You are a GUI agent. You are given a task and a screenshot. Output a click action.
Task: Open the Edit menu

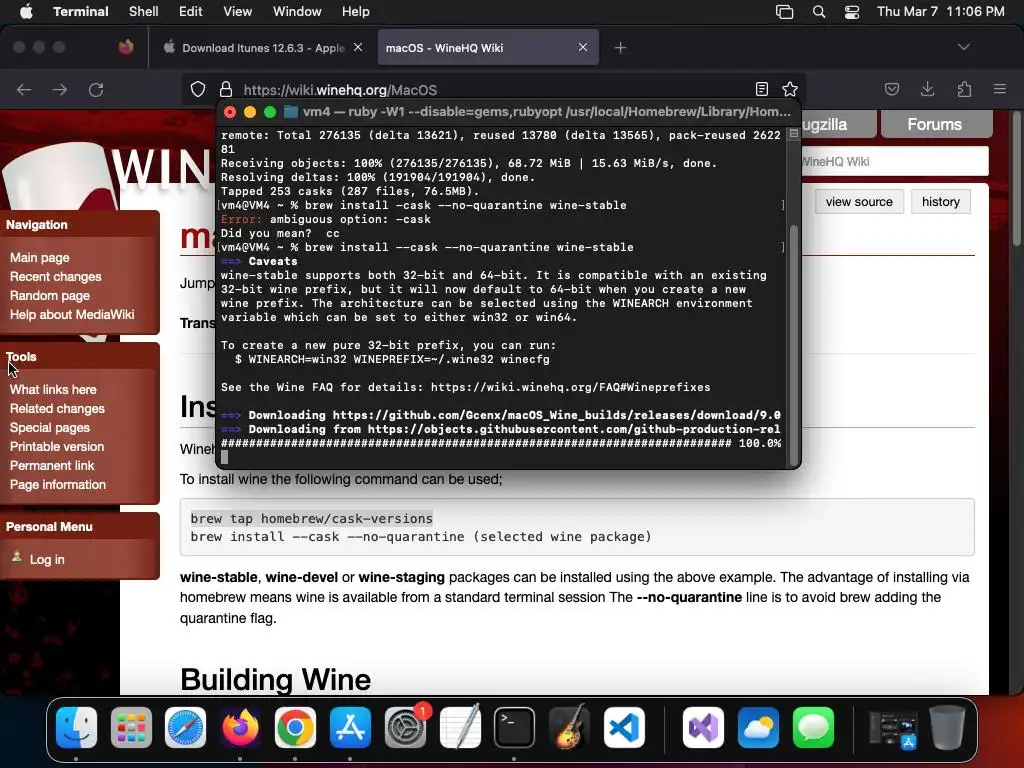[191, 12]
